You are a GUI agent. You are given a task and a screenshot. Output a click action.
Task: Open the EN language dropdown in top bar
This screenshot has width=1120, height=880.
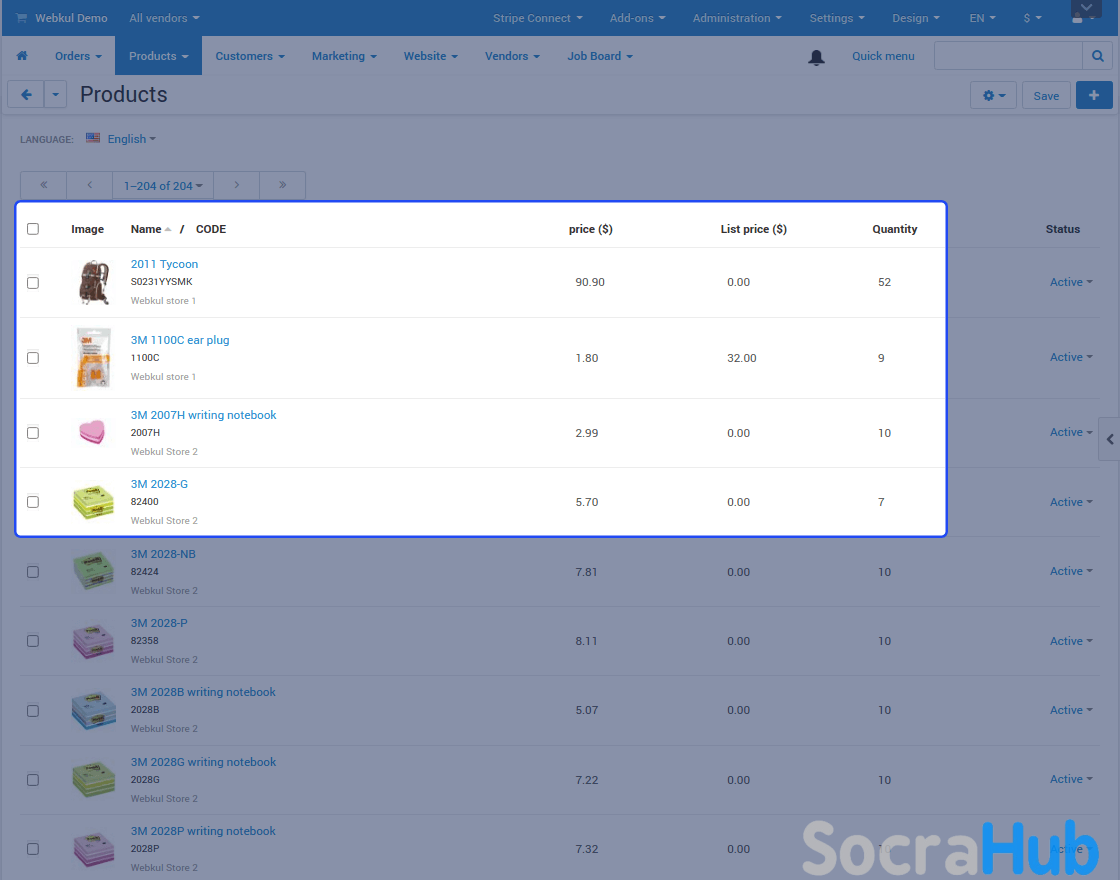tap(982, 18)
